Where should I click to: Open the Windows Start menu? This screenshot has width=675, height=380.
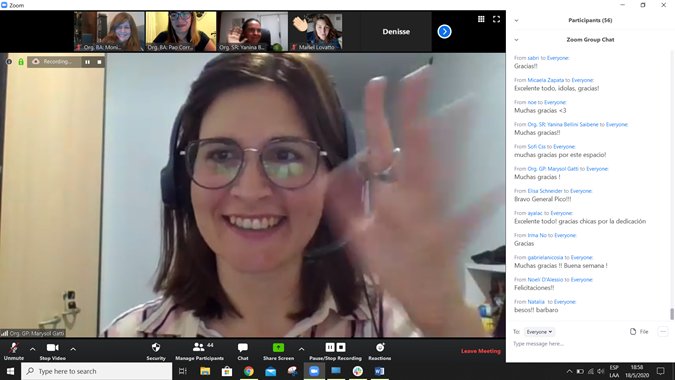(10, 371)
